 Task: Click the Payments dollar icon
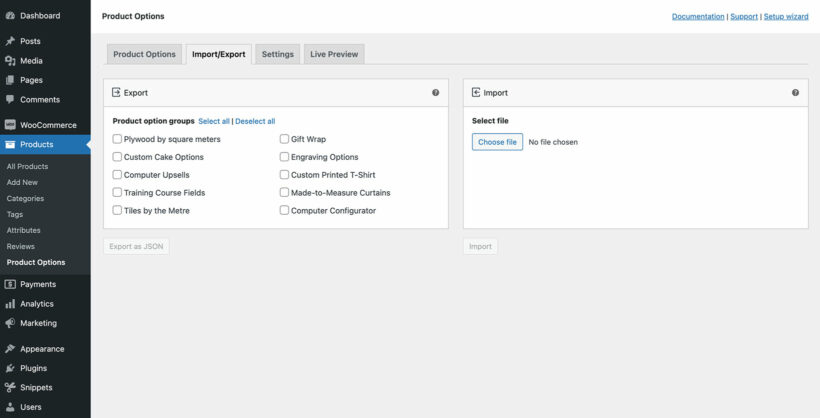(9, 284)
